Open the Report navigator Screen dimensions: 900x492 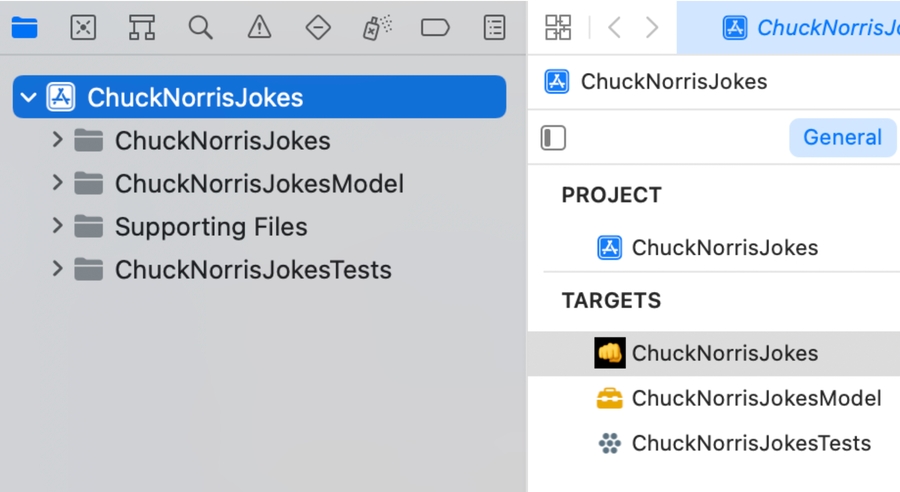(494, 28)
